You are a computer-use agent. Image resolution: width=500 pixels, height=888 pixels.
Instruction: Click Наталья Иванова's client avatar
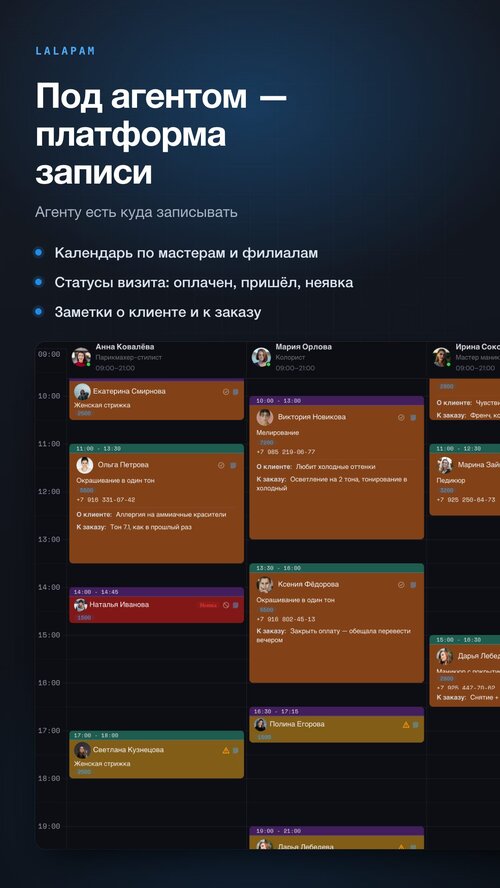click(x=80, y=605)
